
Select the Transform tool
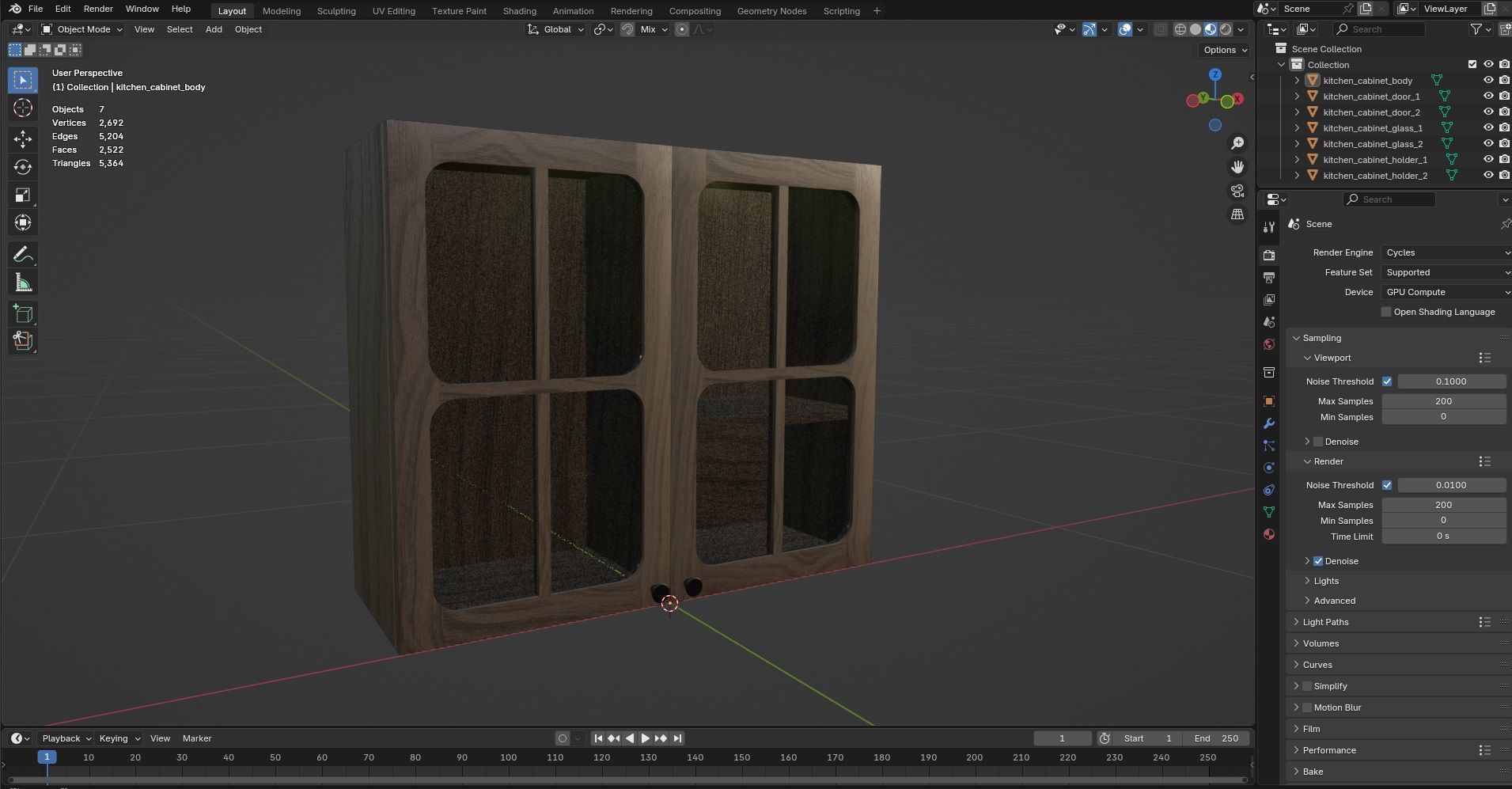click(x=23, y=222)
